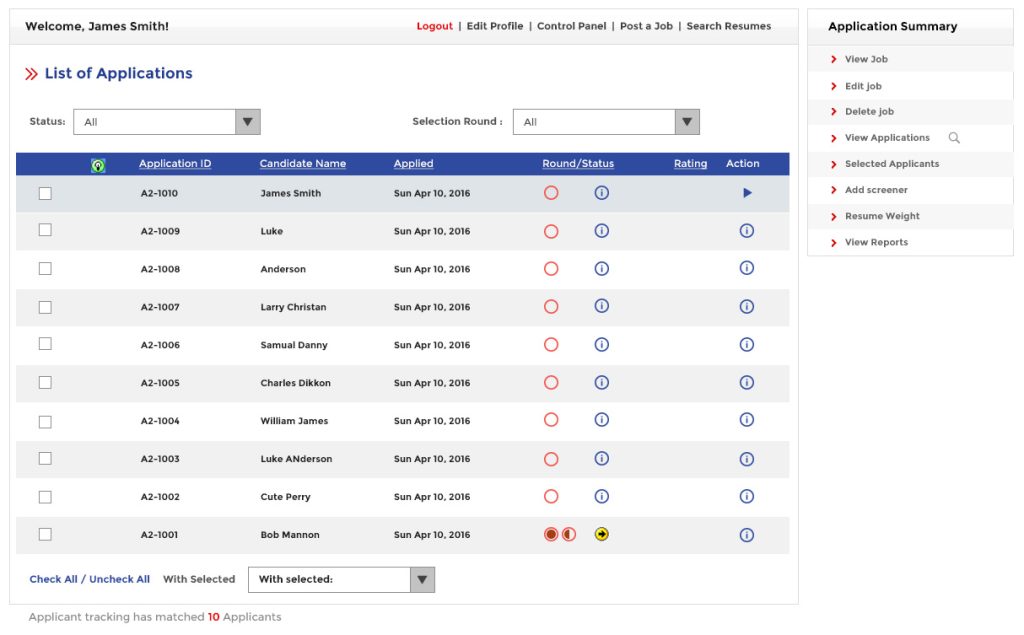
Task: Select the green globe icon in the table header
Action: 97,163
